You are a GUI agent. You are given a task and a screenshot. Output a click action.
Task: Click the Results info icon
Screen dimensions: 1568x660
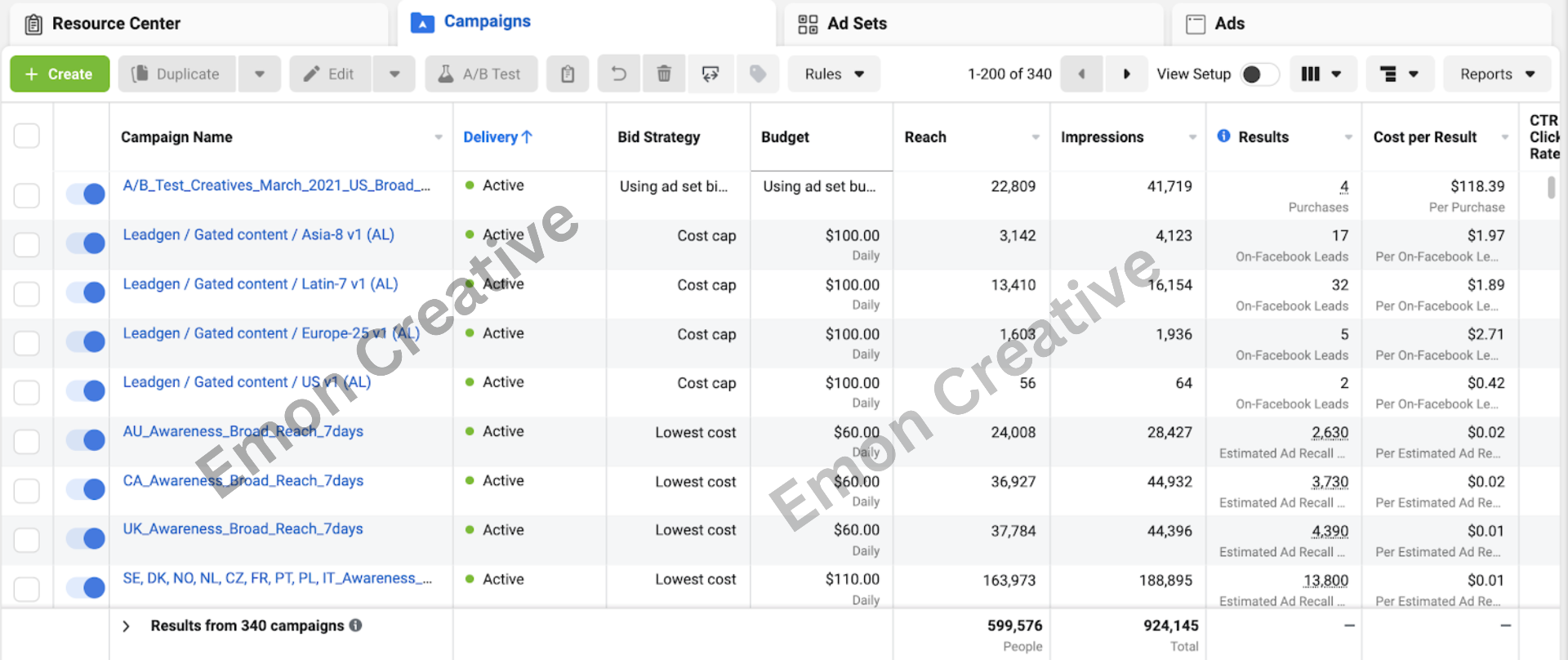pos(1223,136)
